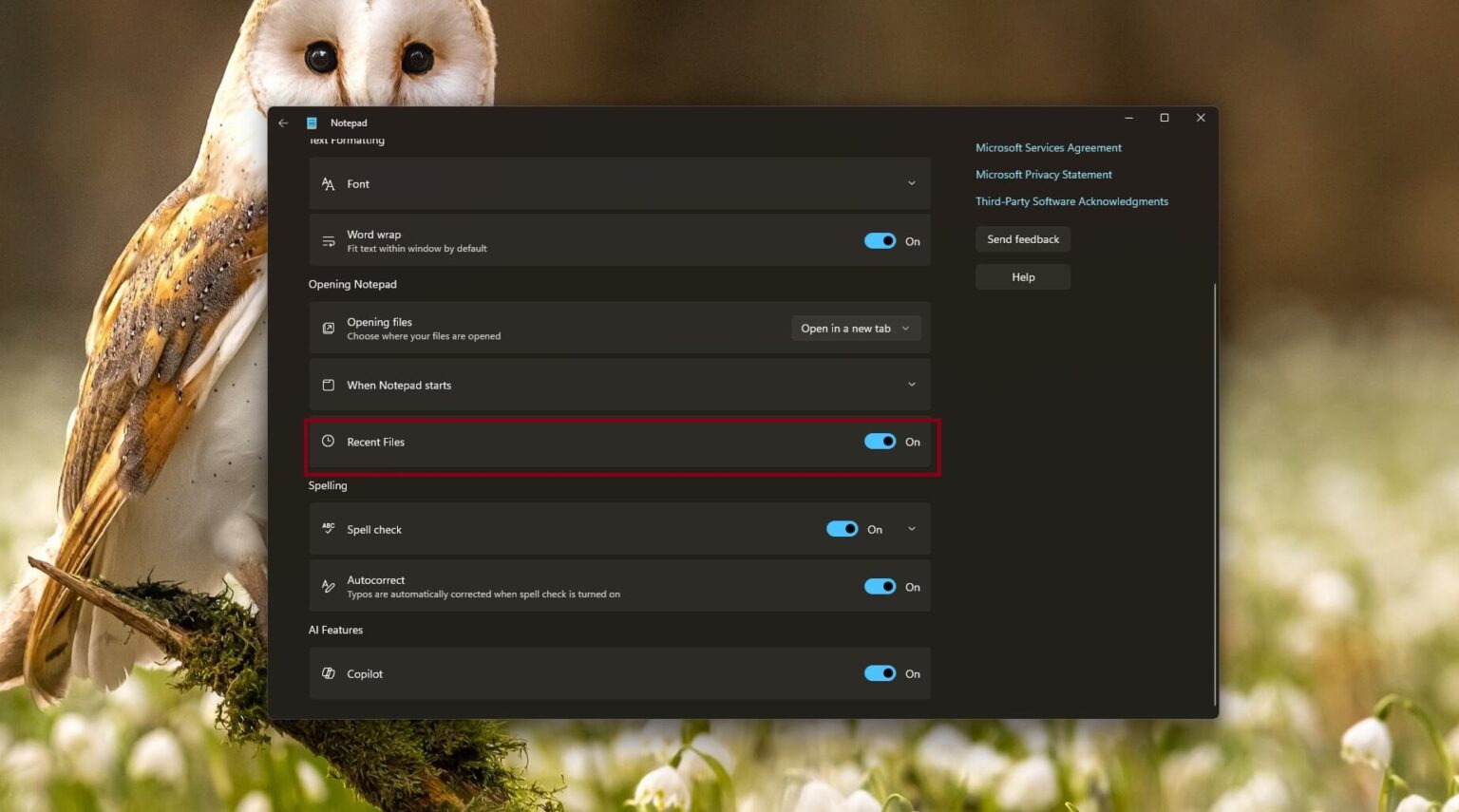This screenshot has width=1459, height=812.
Task: Click the Font settings icon
Action: coord(328,183)
